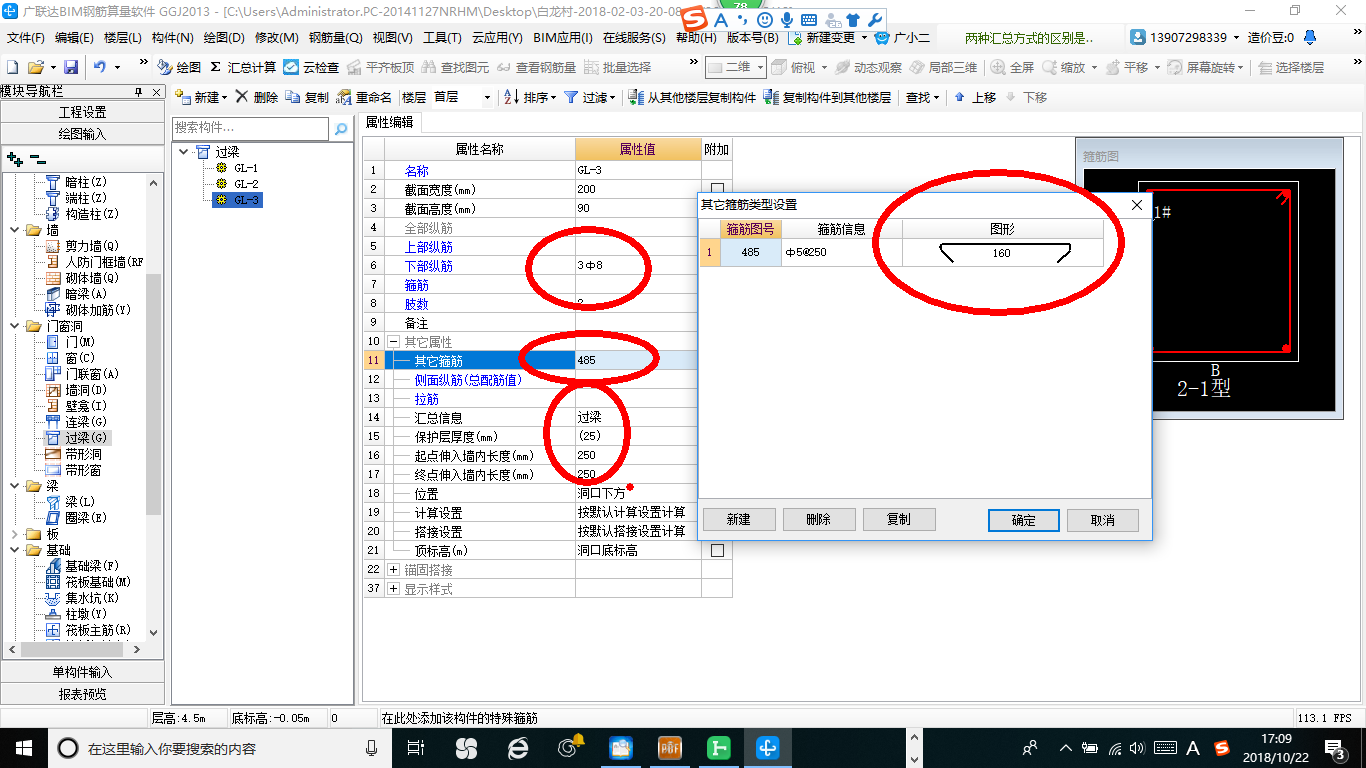Open 文件(F) menu
This screenshot has height=768, width=1366.
(25, 37)
